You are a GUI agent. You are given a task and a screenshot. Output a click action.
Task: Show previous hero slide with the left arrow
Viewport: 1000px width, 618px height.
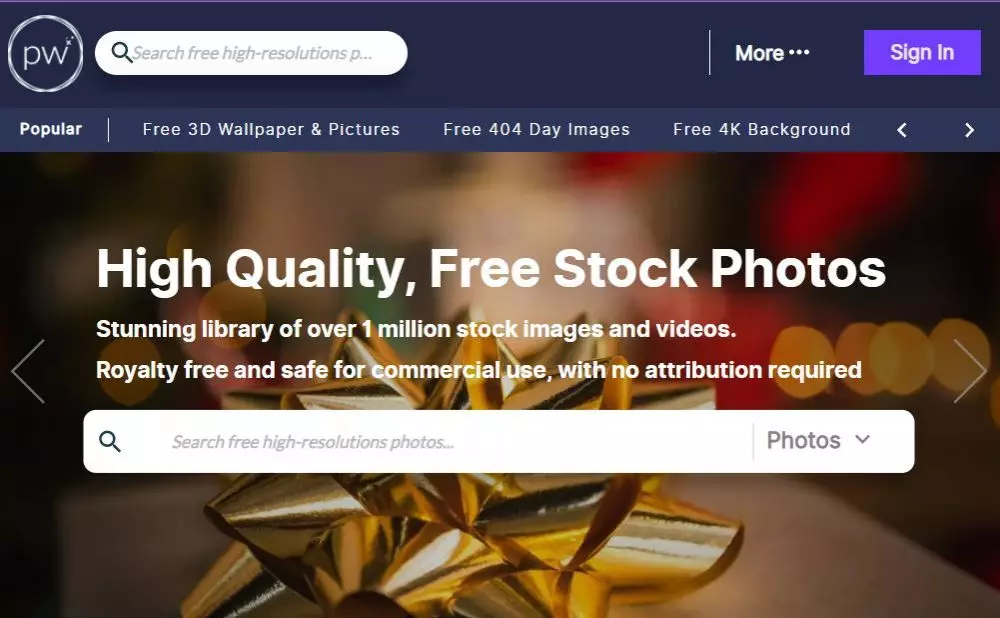pos(28,371)
